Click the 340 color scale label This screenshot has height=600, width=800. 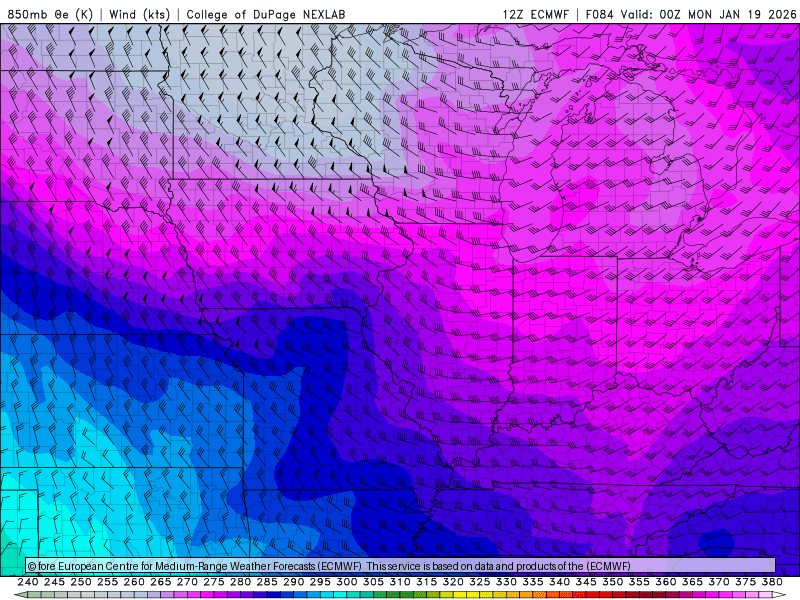[559, 582]
